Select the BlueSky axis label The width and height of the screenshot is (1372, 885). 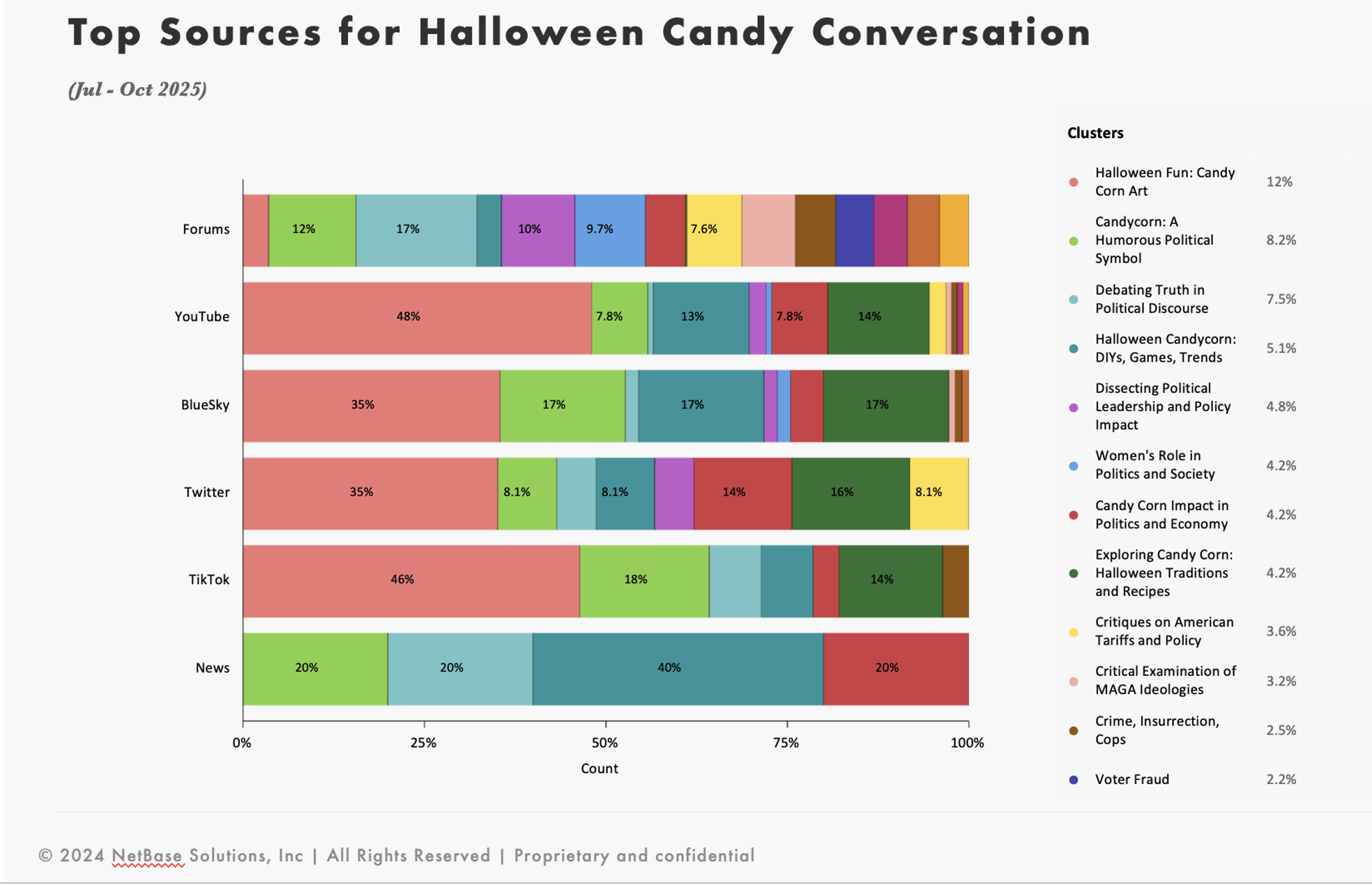[205, 405]
